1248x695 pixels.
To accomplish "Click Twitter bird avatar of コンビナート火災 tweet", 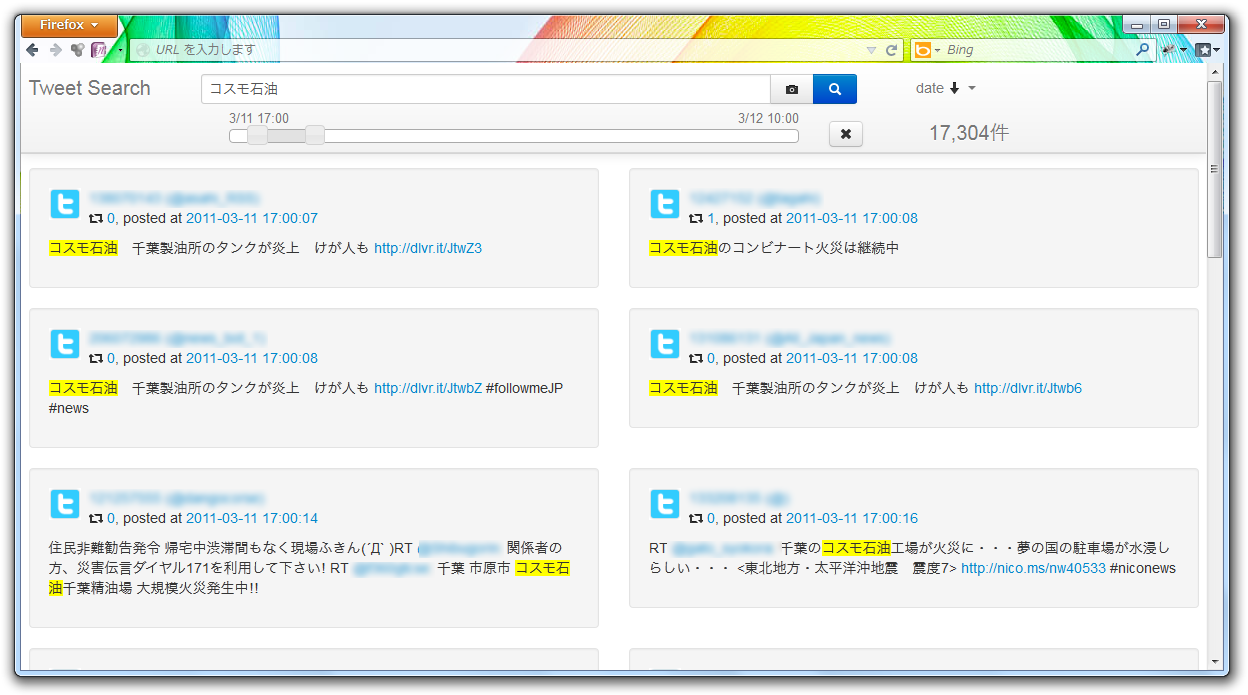I will pos(665,204).
